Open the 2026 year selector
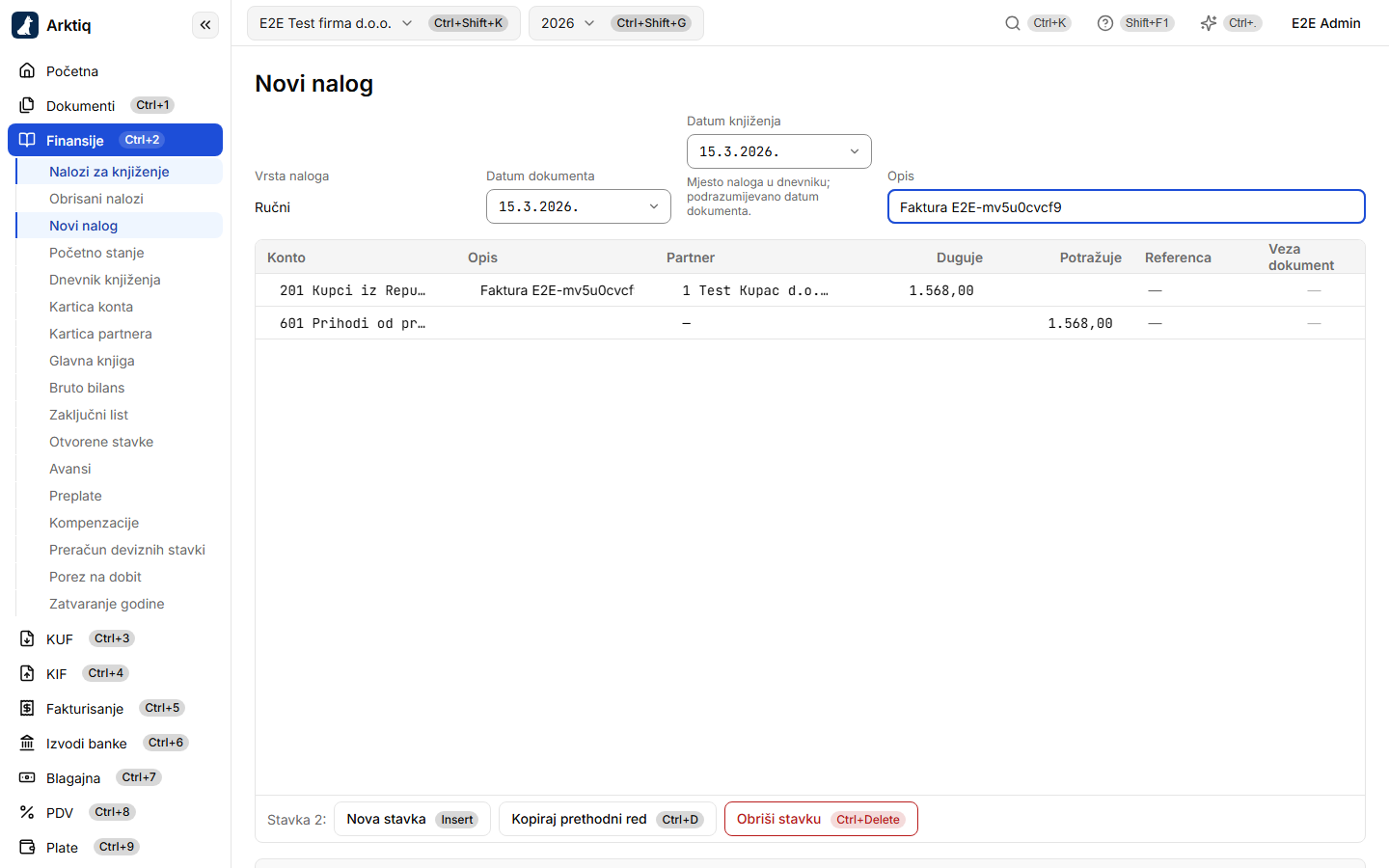 click(x=616, y=23)
